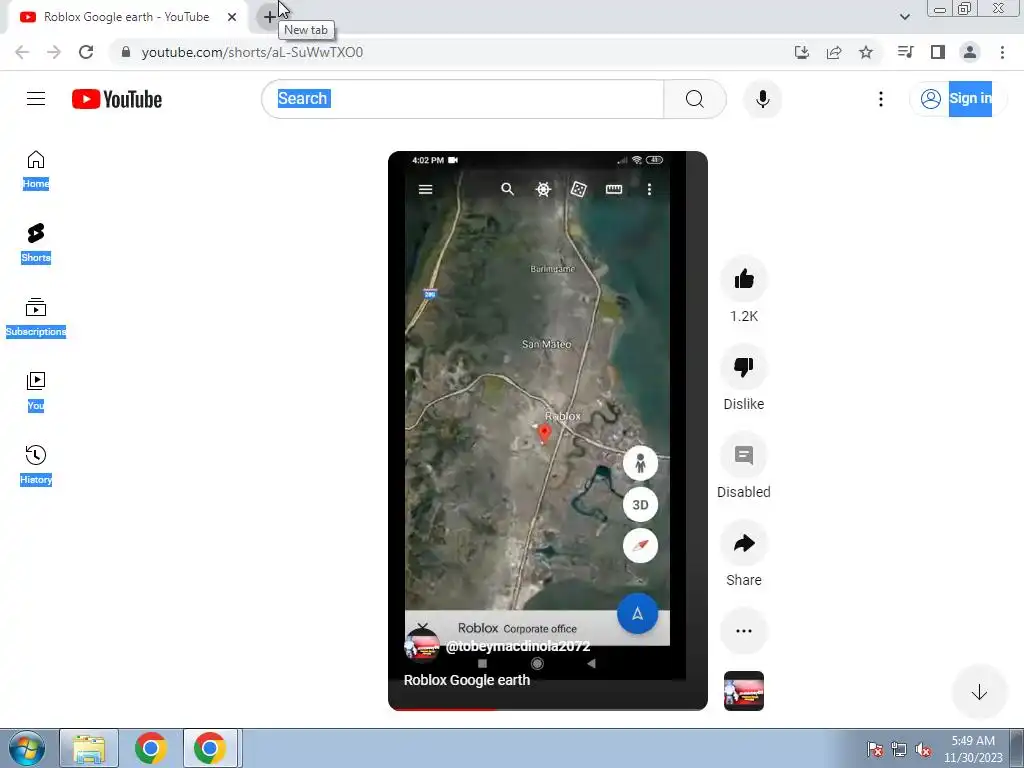Start voice search with microphone icon
This screenshot has width=1024, height=768.
pos(762,99)
